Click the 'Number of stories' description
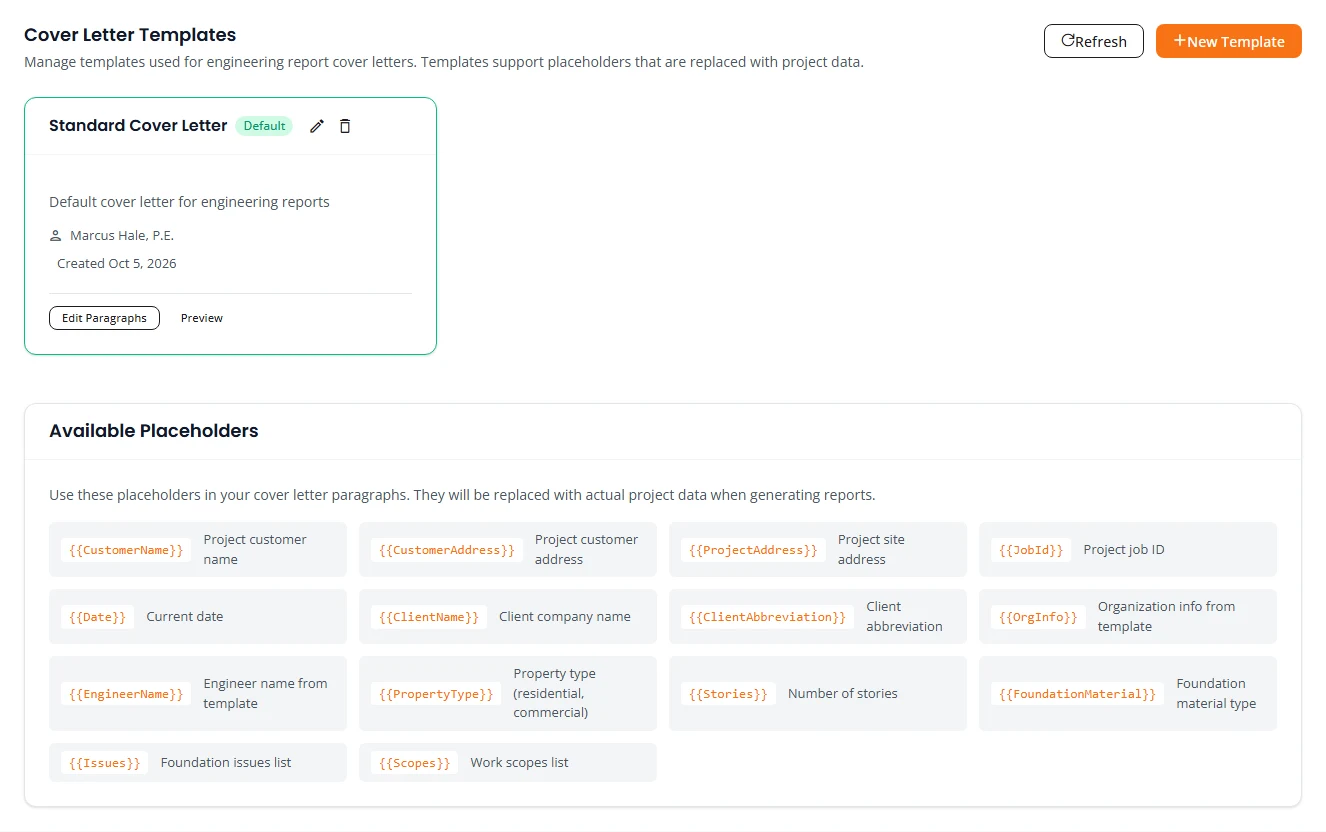This screenshot has width=1326, height=832. tap(843, 694)
